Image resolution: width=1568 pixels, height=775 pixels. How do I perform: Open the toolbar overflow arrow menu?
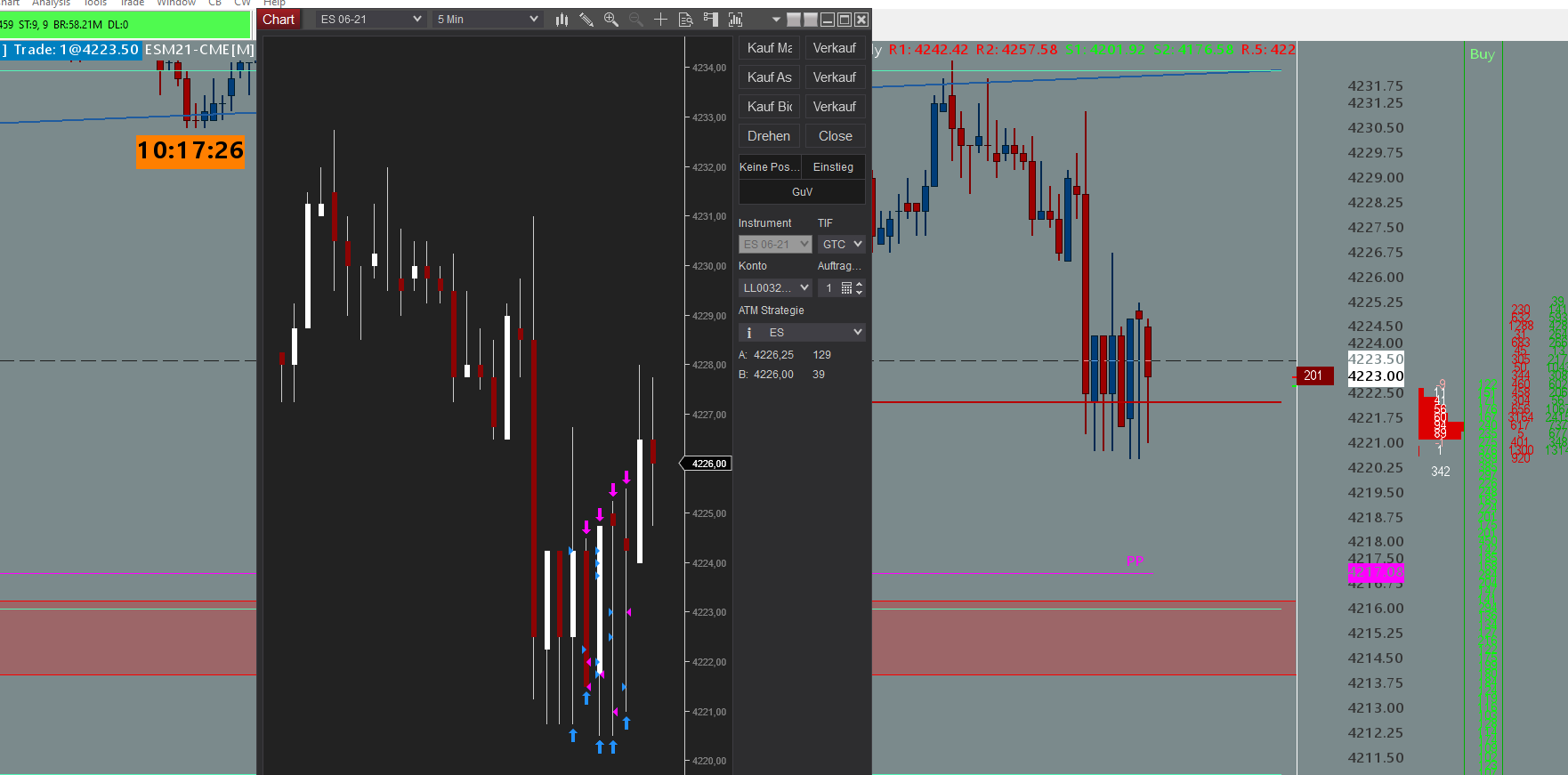[x=776, y=20]
